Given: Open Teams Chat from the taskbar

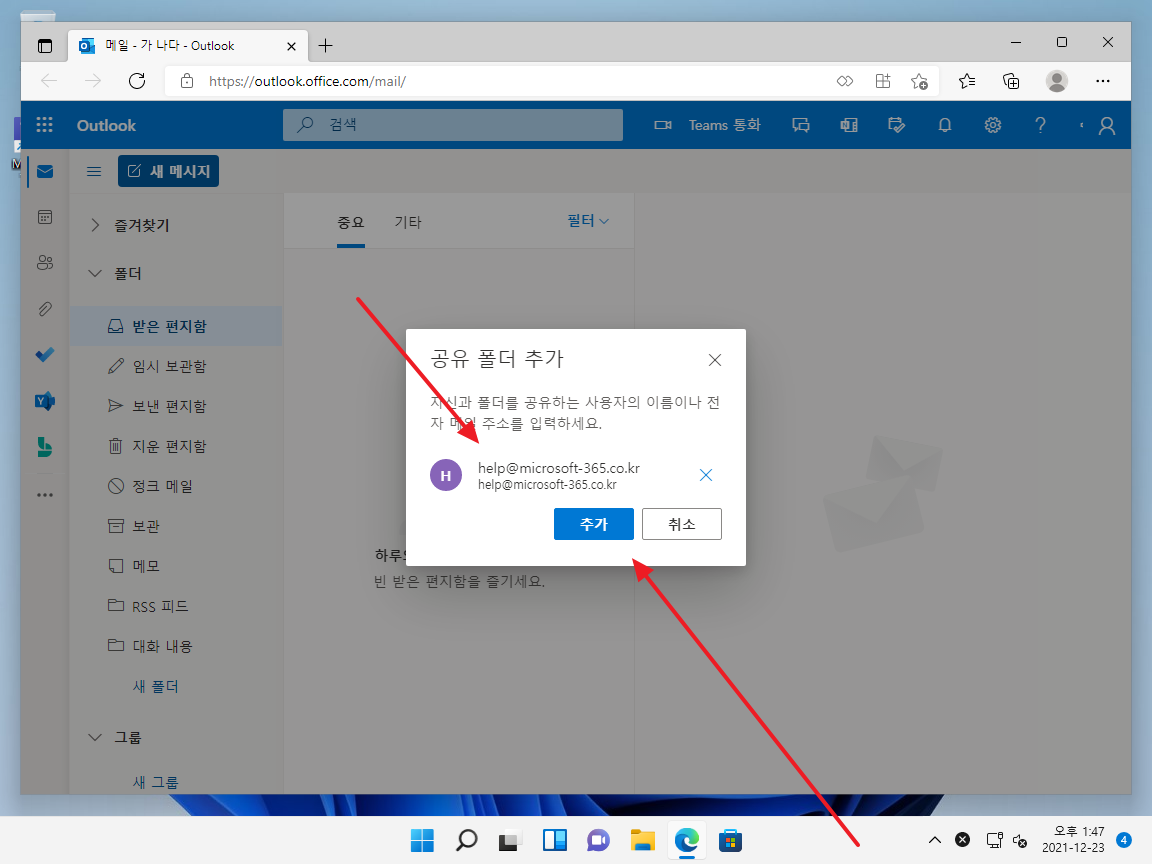Looking at the screenshot, I should click(x=599, y=840).
